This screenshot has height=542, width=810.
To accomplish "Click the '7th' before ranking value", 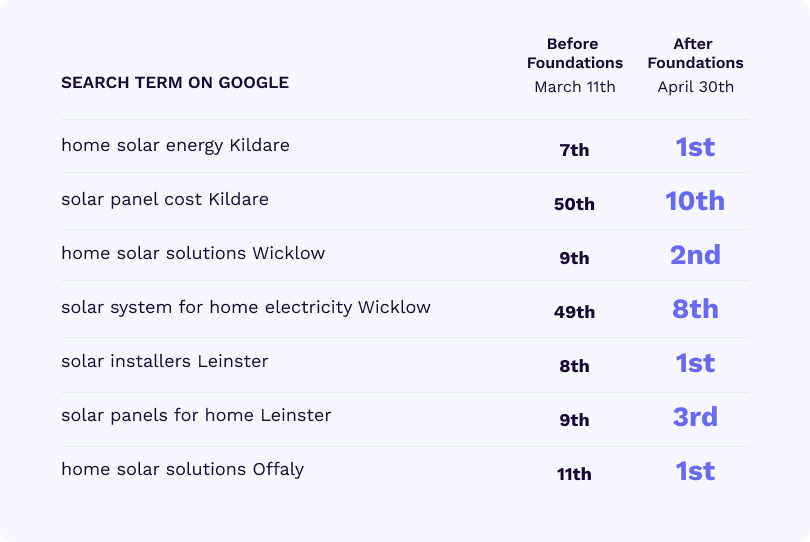I will pyautogui.click(x=574, y=150).
